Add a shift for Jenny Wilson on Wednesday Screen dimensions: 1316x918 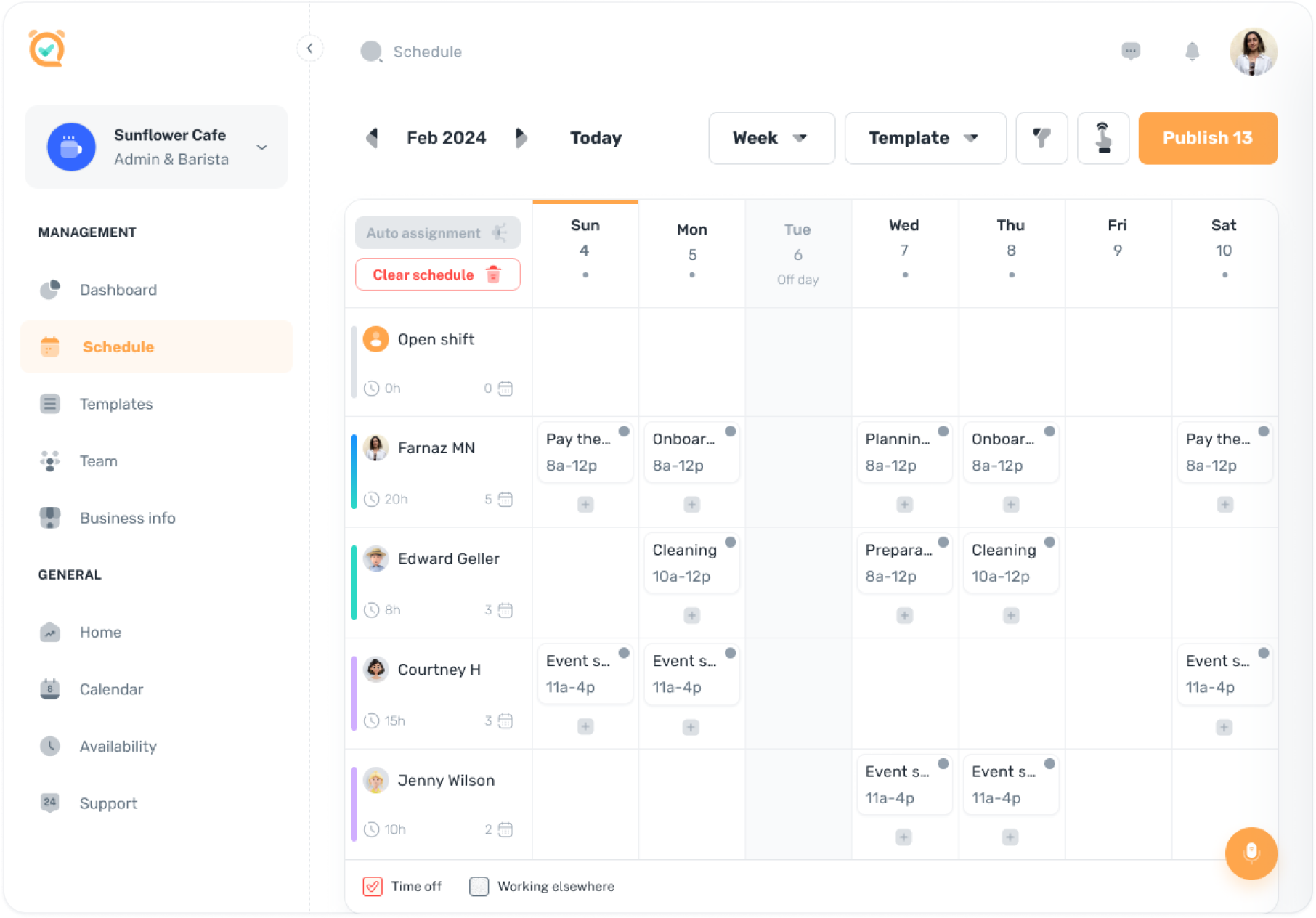pyautogui.click(x=904, y=837)
